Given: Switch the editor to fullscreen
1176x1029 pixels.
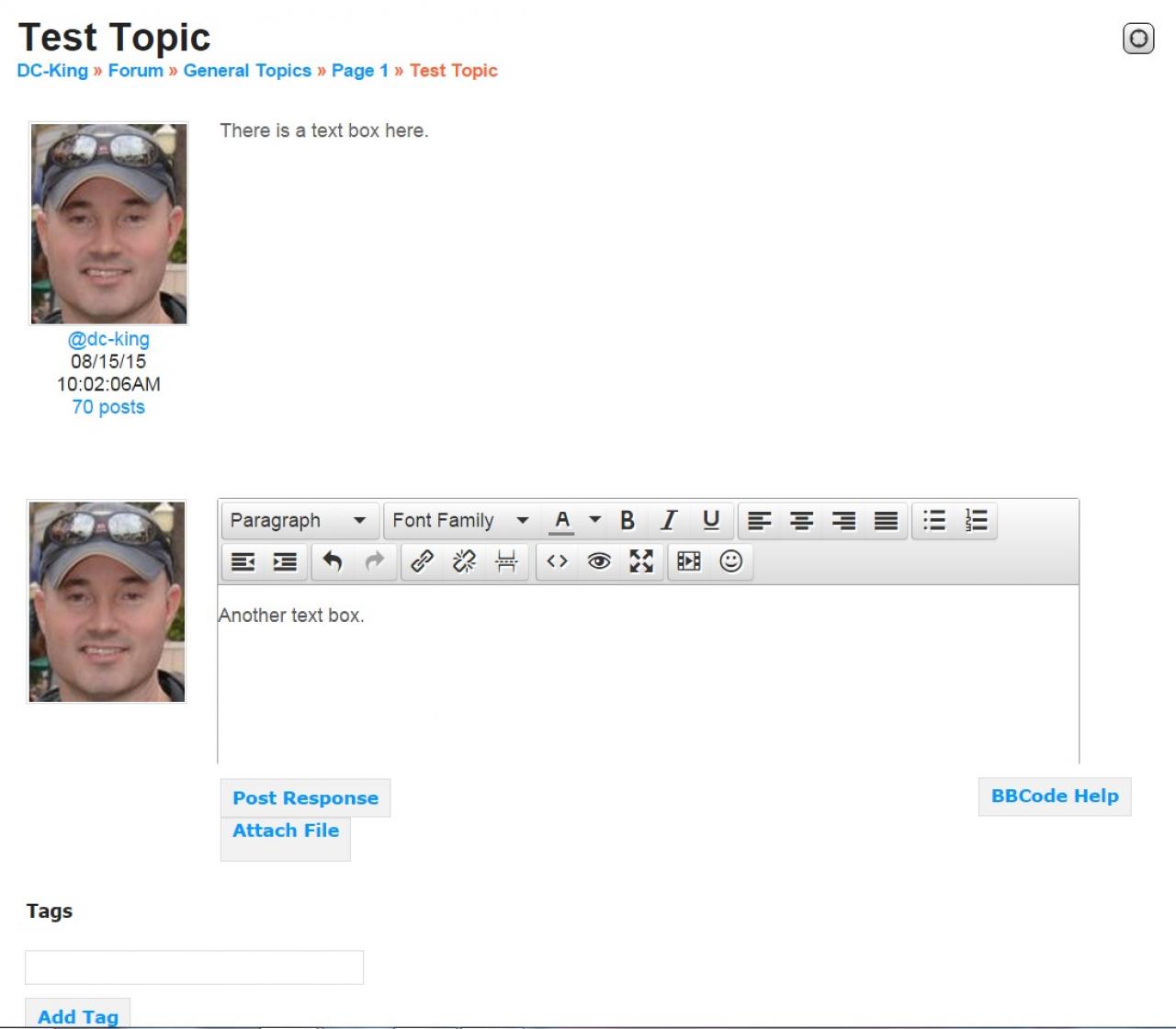Looking at the screenshot, I should point(641,561).
